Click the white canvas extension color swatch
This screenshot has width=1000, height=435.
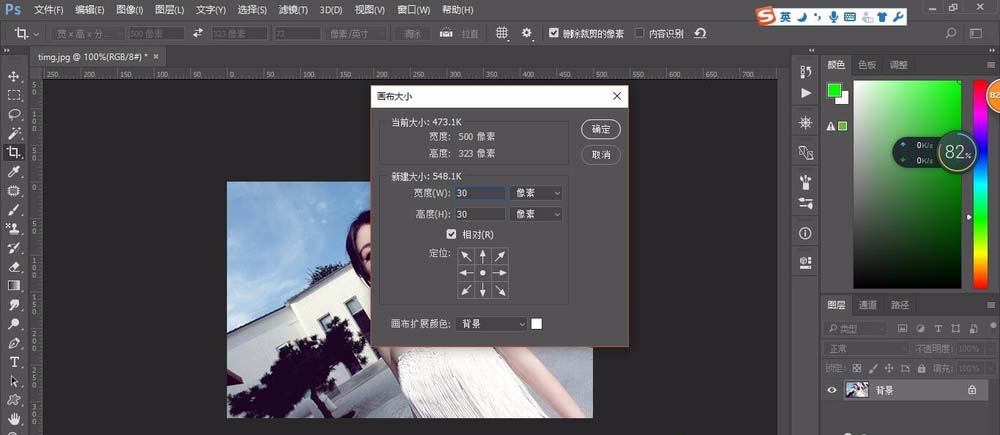coord(537,323)
